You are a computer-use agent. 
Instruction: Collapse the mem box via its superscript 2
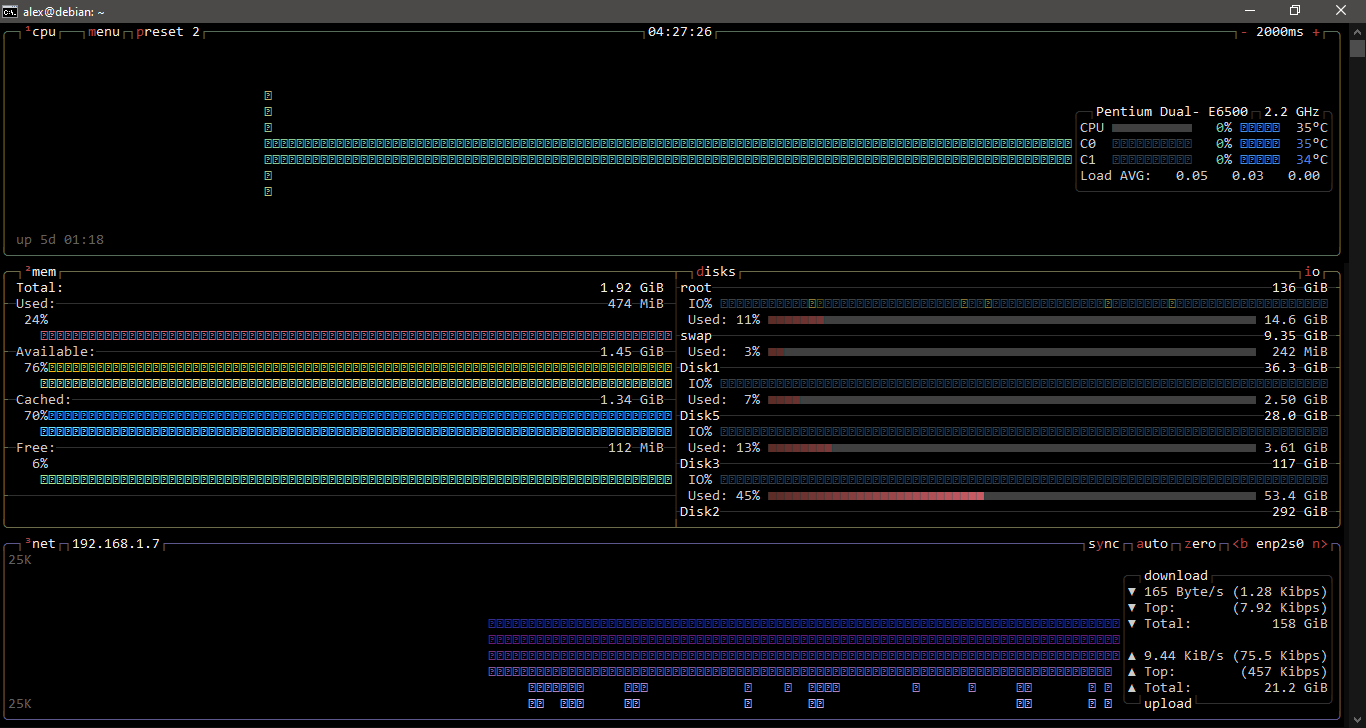click(x=26, y=269)
